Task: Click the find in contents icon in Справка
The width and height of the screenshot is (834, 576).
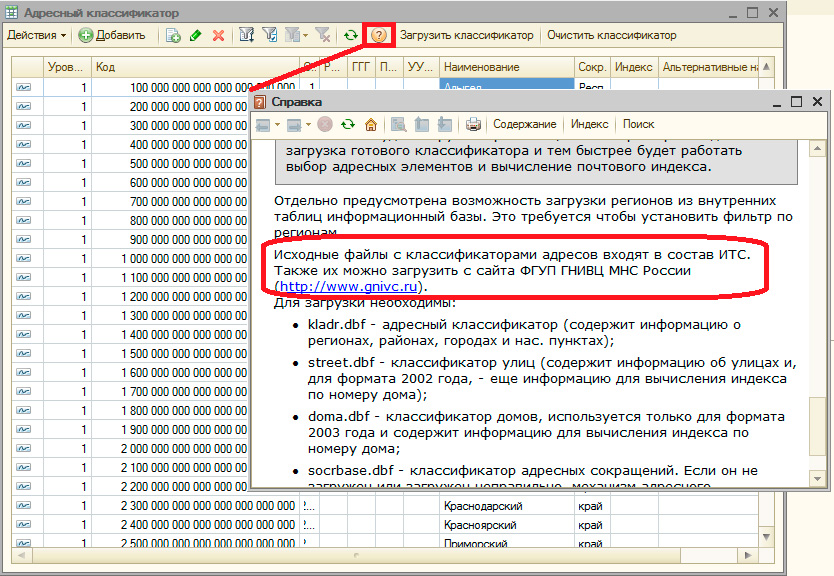Action: point(398,124)
